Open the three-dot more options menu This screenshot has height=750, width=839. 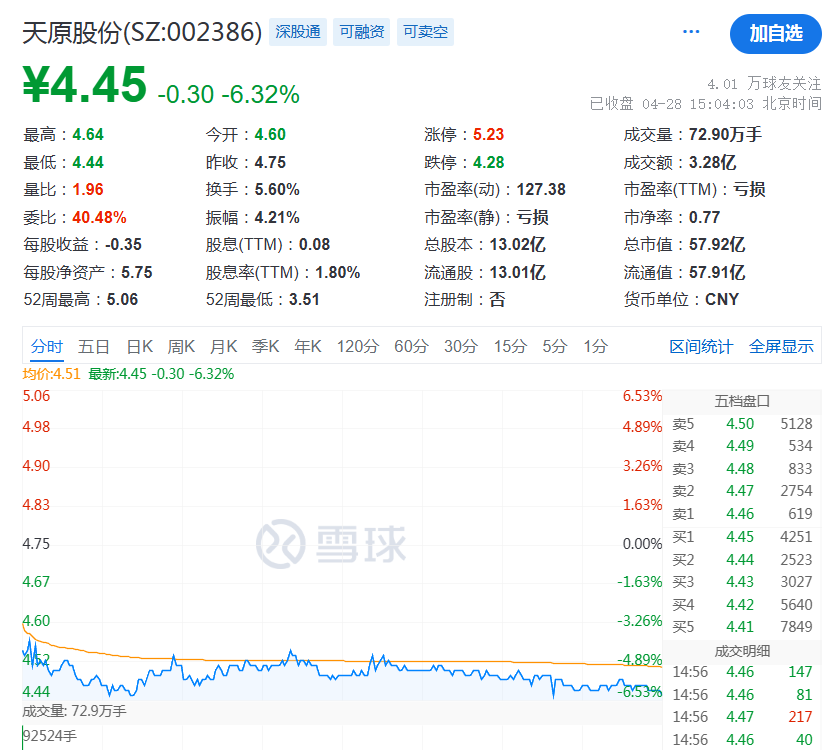[x=691, y=32]
